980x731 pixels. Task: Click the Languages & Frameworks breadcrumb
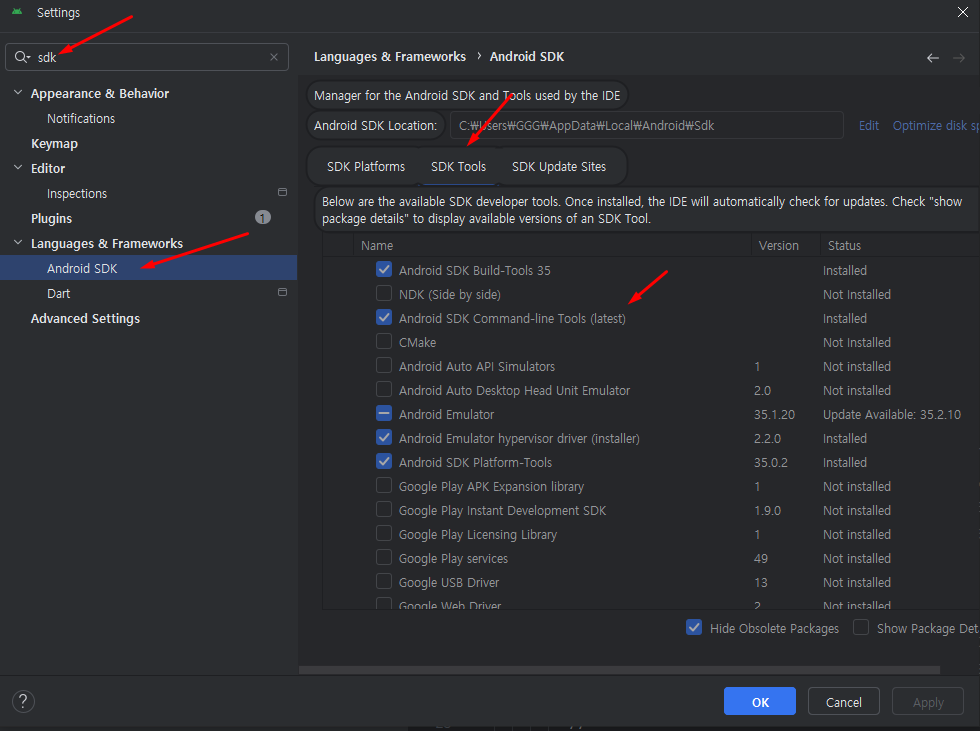click(x=389, y=57)
